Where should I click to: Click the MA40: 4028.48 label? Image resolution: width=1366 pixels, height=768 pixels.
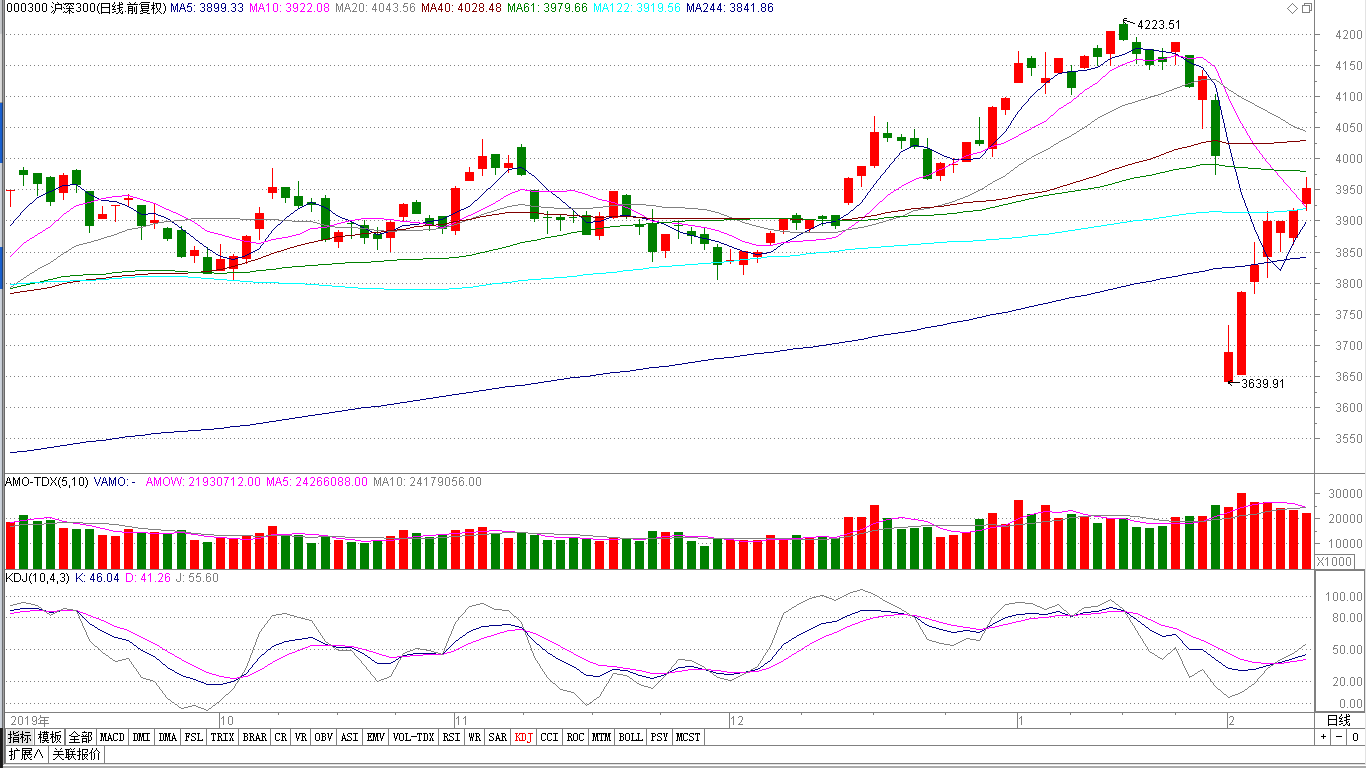(x=461, y=8)
